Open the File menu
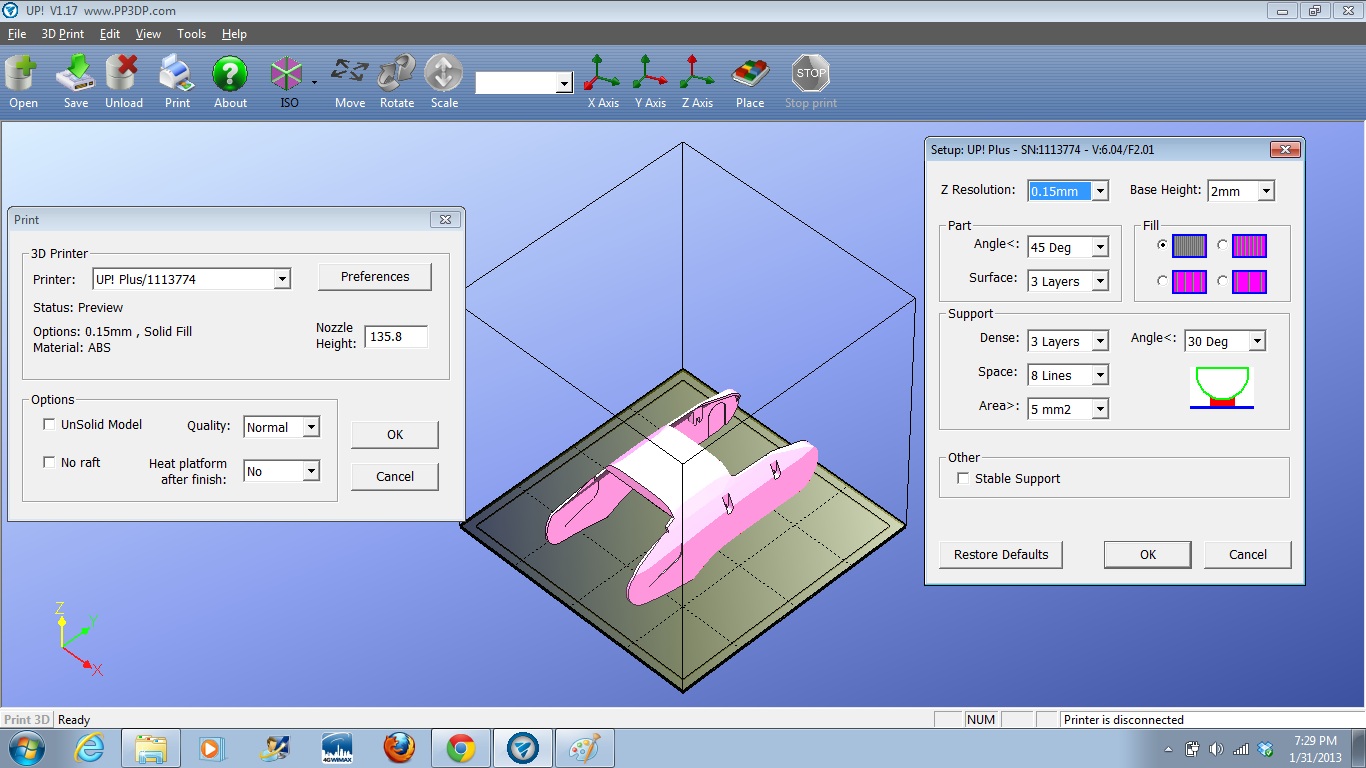 (x=17, y=34)
